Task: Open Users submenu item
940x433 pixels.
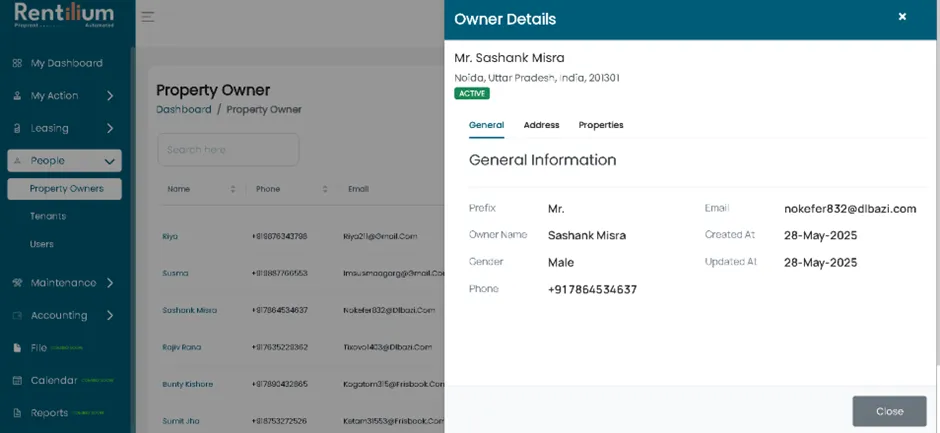Action: click(42, 244)
